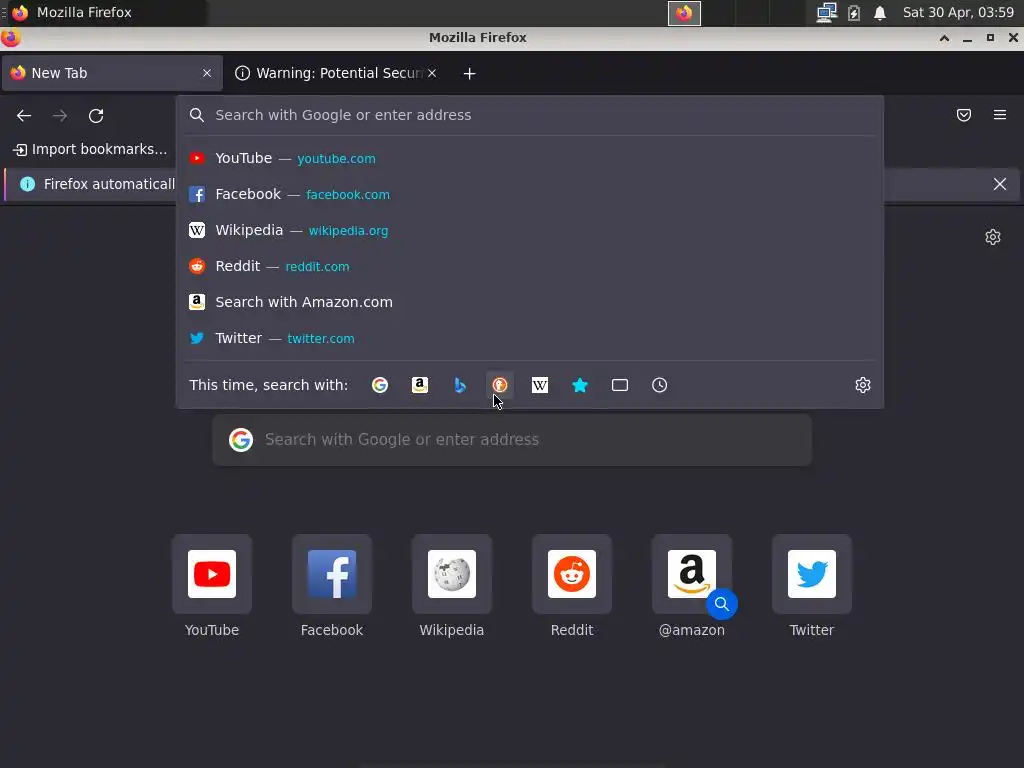The width and height of the screenshot is (1024, 768).
Task: Search this time with Google icon
Action: pos(379,385)
